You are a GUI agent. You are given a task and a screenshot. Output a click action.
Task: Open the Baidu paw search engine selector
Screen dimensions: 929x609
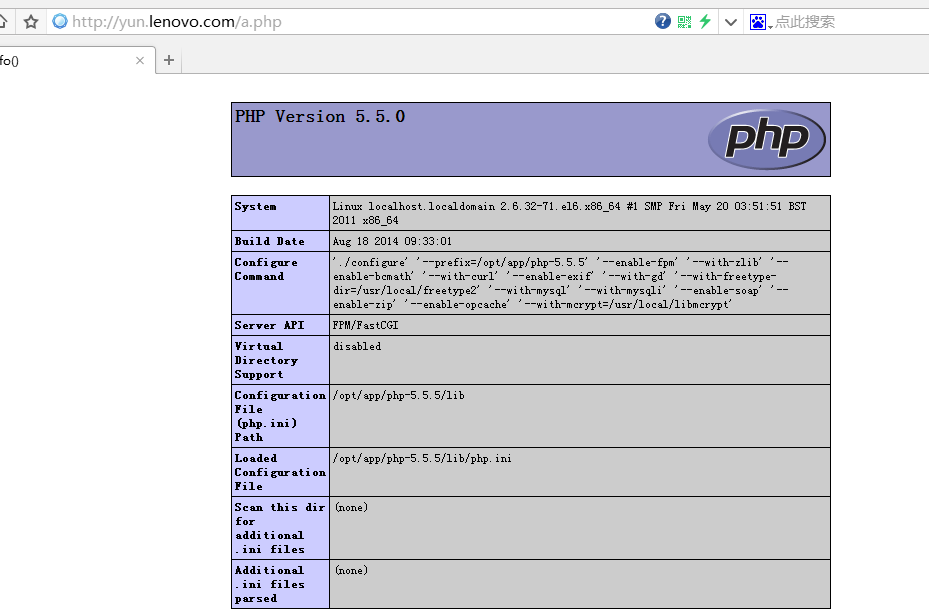click(x=760, y=22)
